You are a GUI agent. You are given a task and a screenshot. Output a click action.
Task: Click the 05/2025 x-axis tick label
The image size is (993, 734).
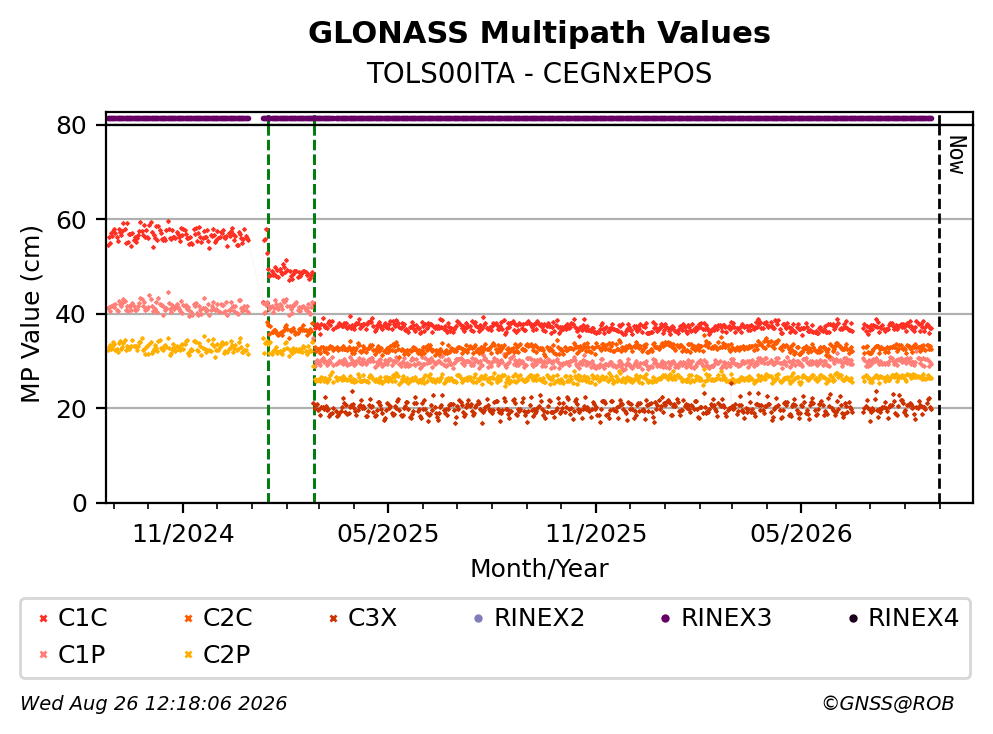388,534
